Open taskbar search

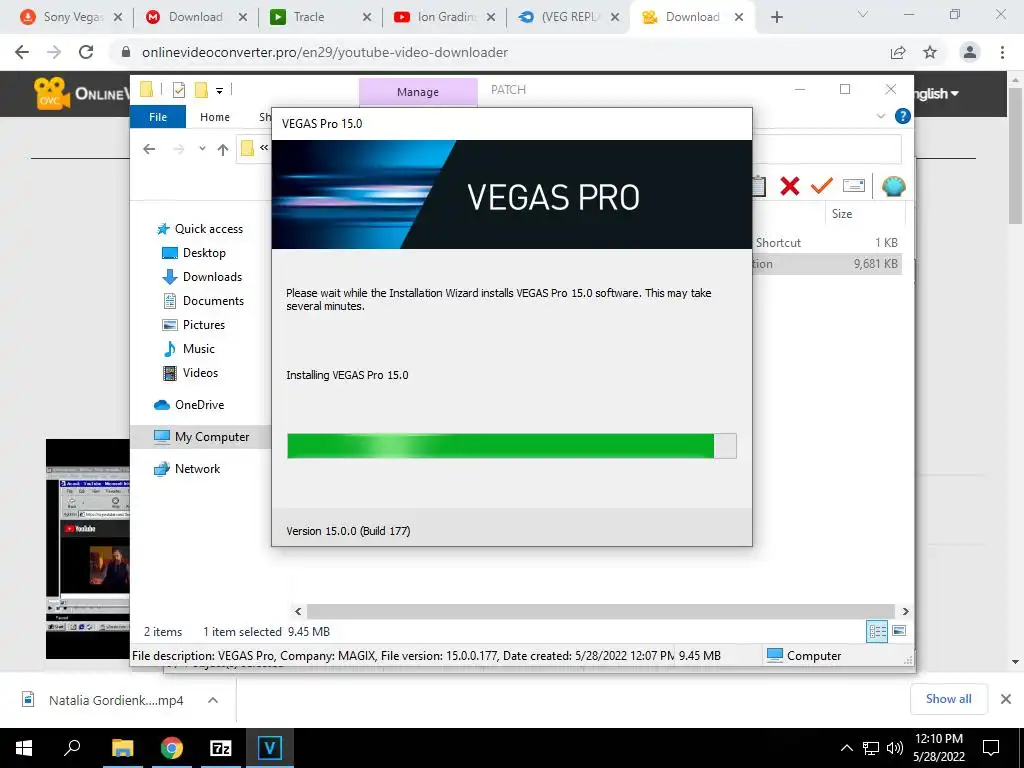pyautogui.click(x=72, y=748)
